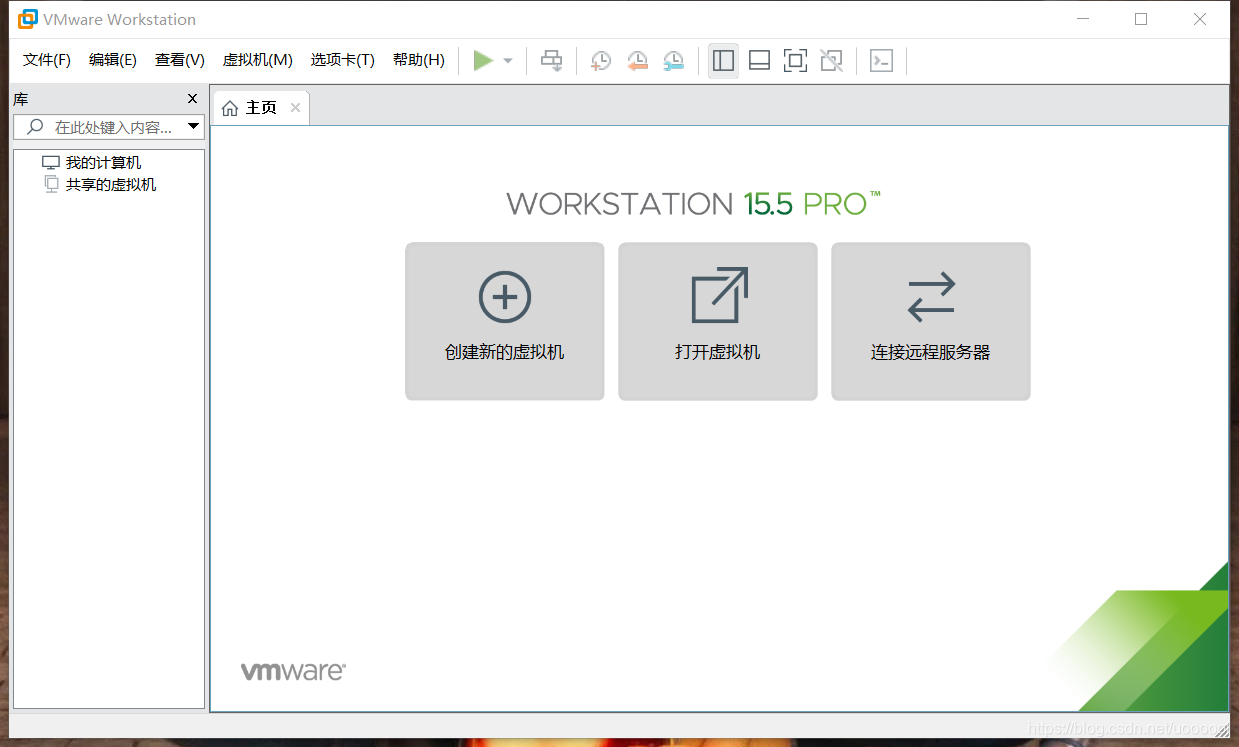Image resolution: width=1239 pixels, height=747 pixels.
Task: Open the Snapshot Manager icon
Action: (x=674, y=61)
